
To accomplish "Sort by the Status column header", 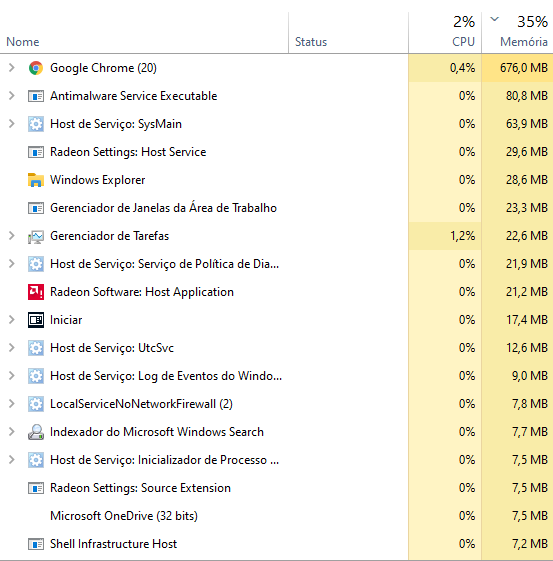I will tap(348, 33).
